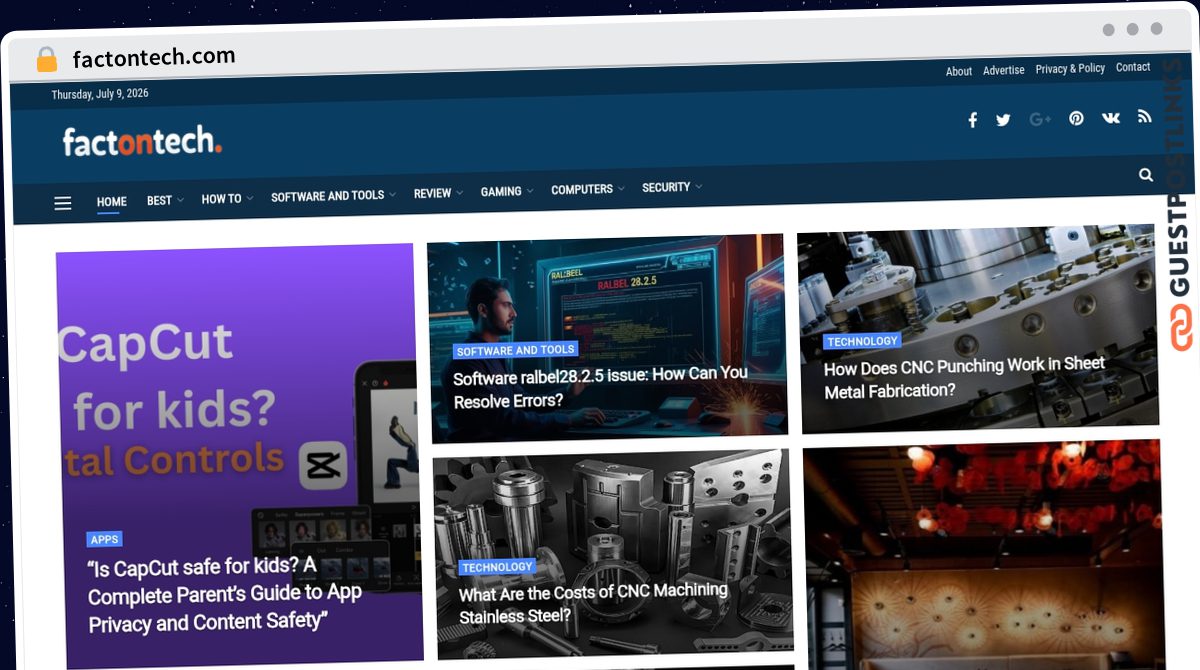Read How Does CNC Punching Work article
Viewport: 1200px width, 670px height.
pos(964,378)
